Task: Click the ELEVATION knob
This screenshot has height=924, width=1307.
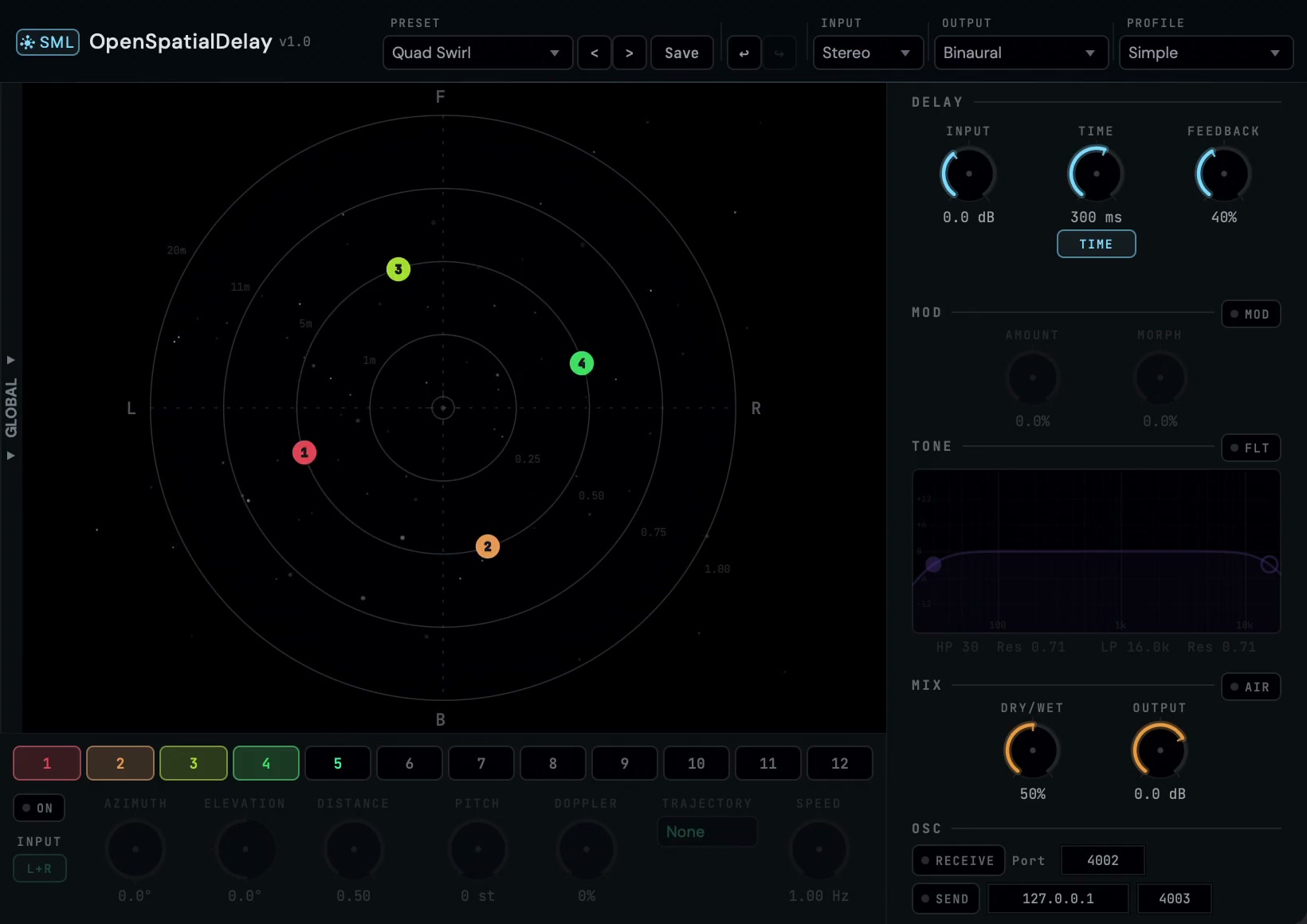Action: tap(245, 849)
